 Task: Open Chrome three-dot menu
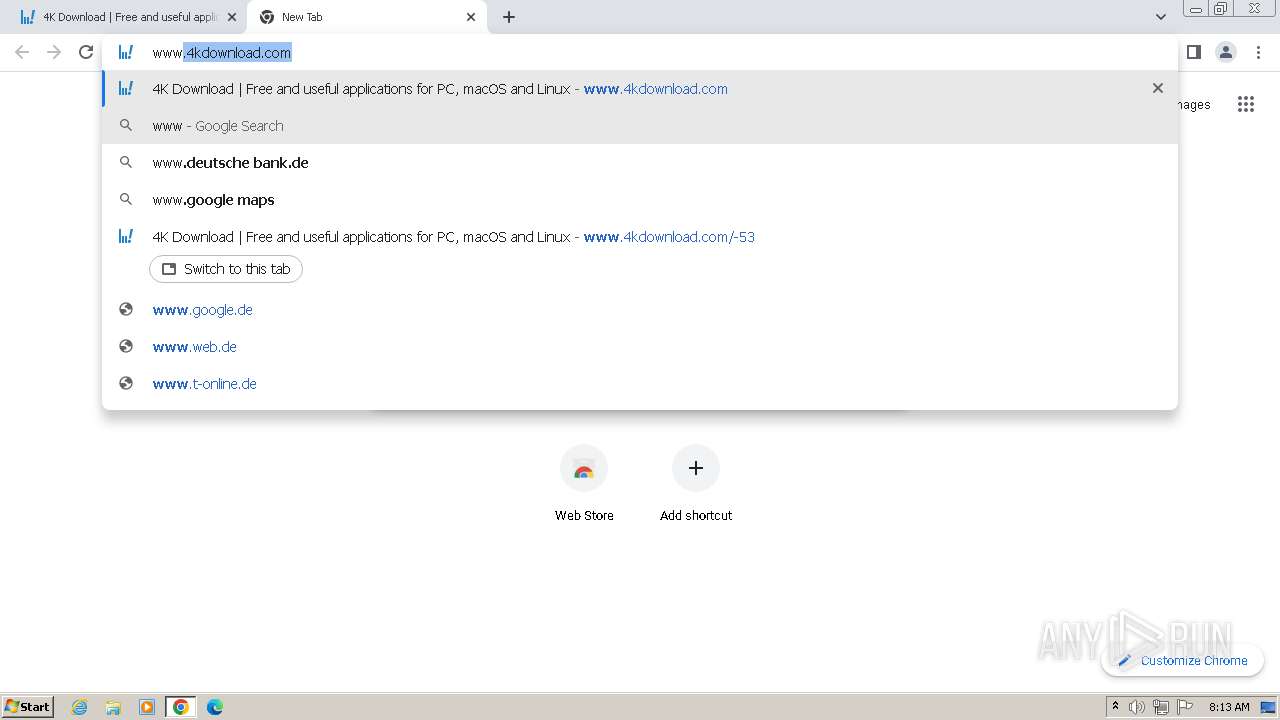coord(1258,52)
